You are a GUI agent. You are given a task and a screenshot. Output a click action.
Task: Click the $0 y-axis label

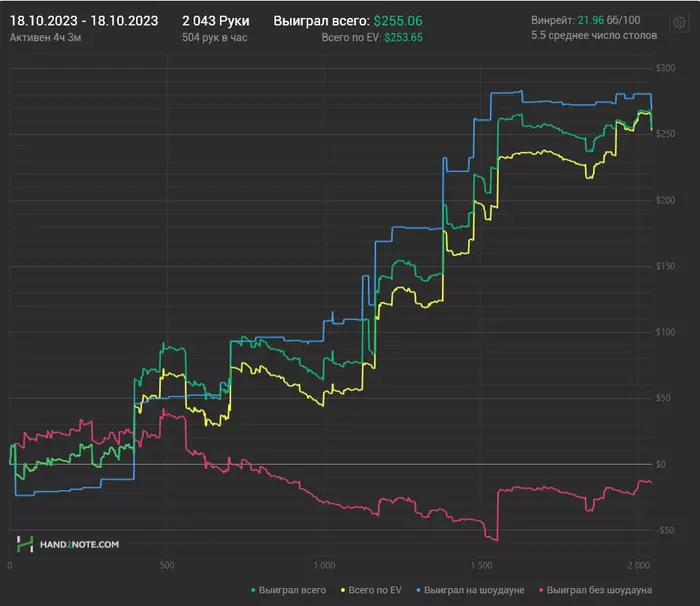click(661, 464)
